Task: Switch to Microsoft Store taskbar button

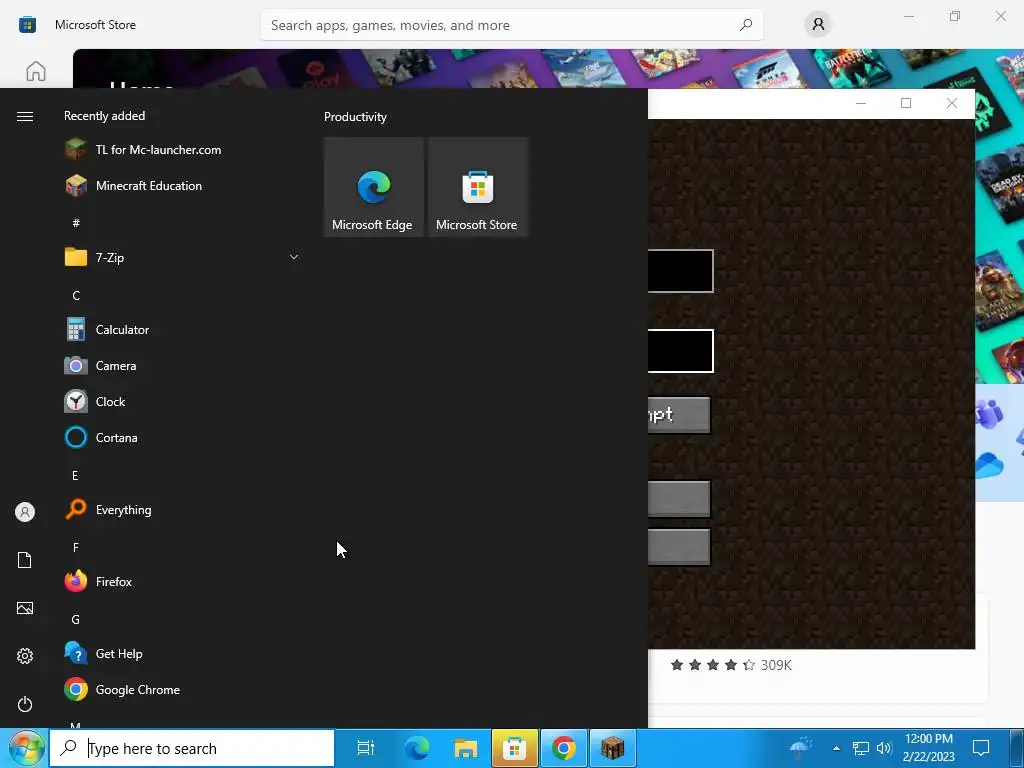Action: point(515,748)
